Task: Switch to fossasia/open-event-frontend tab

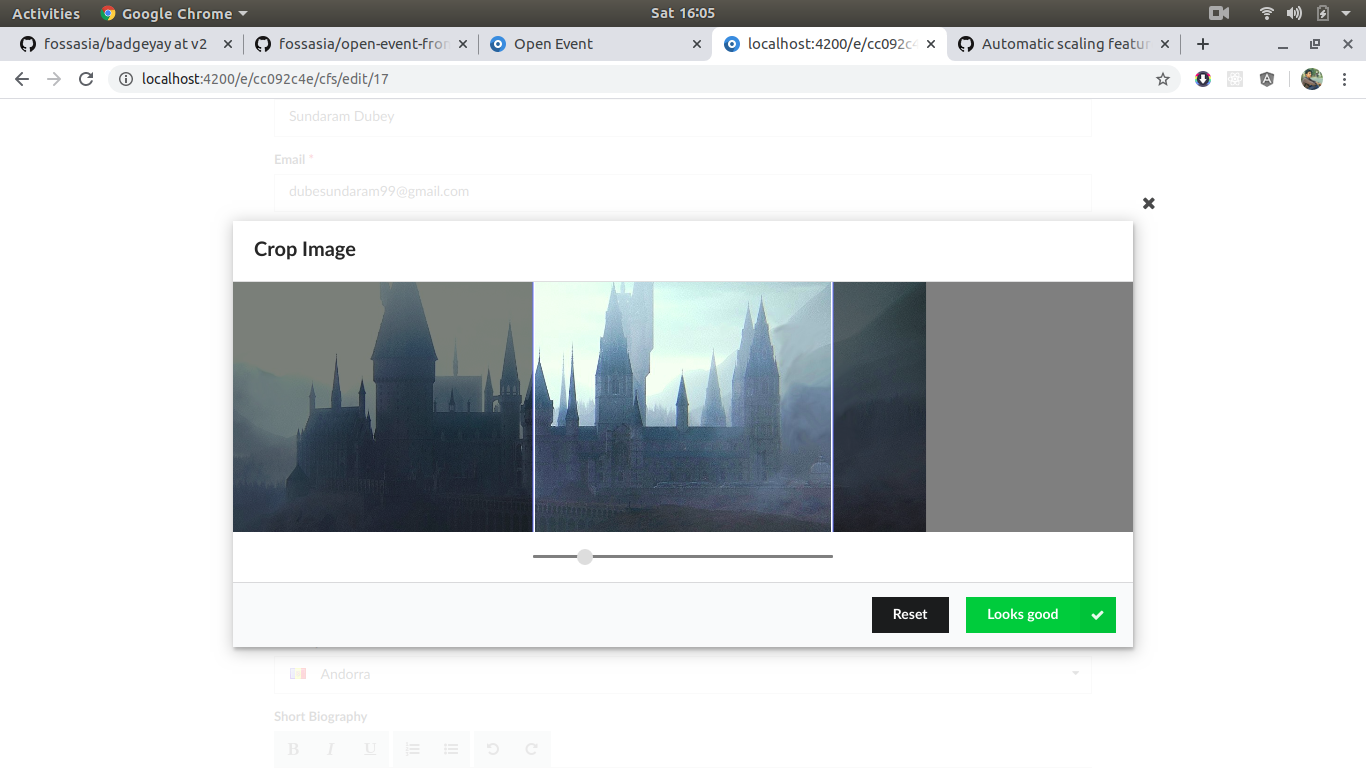Action: pos(360,44)
